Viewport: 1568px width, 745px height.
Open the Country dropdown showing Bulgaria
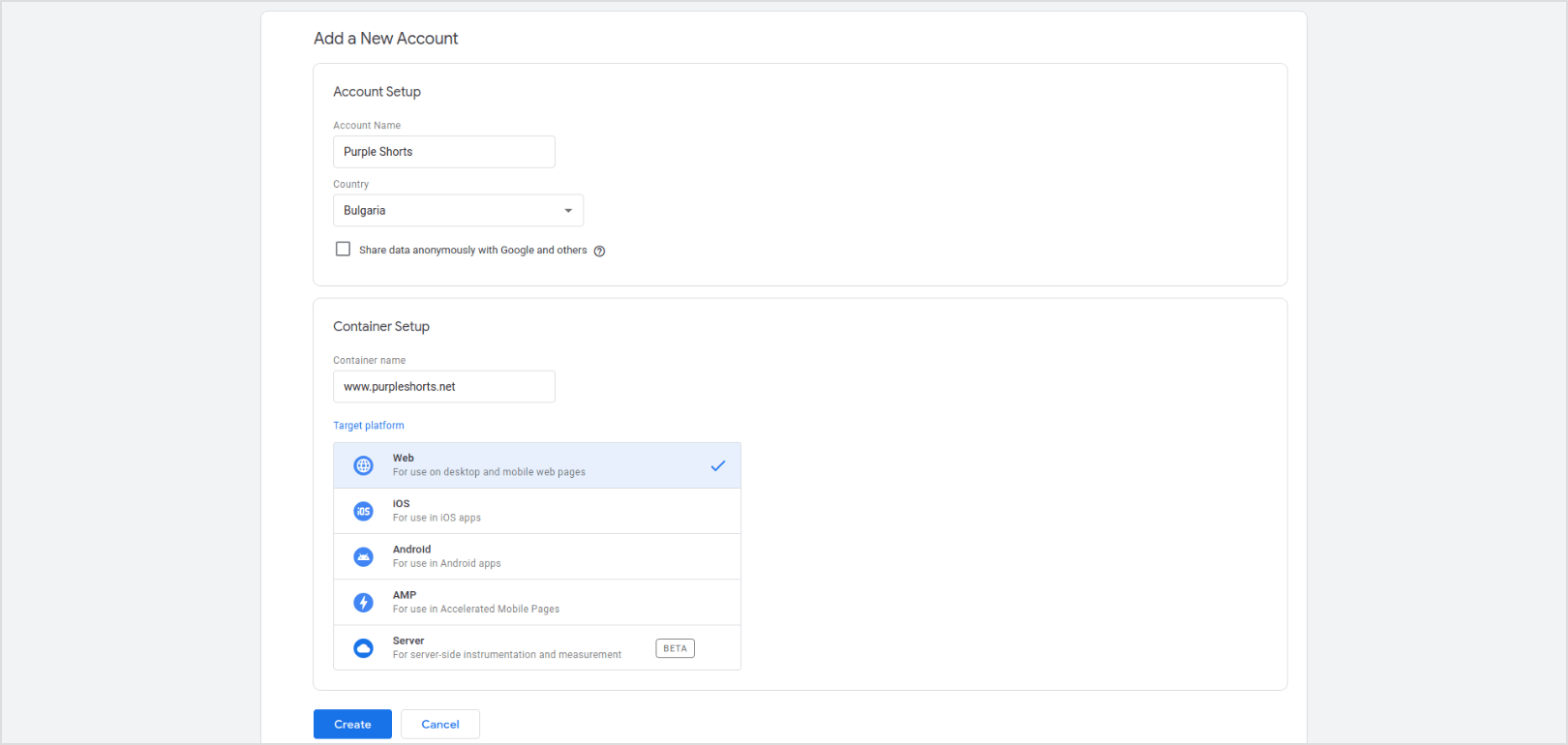457,211
